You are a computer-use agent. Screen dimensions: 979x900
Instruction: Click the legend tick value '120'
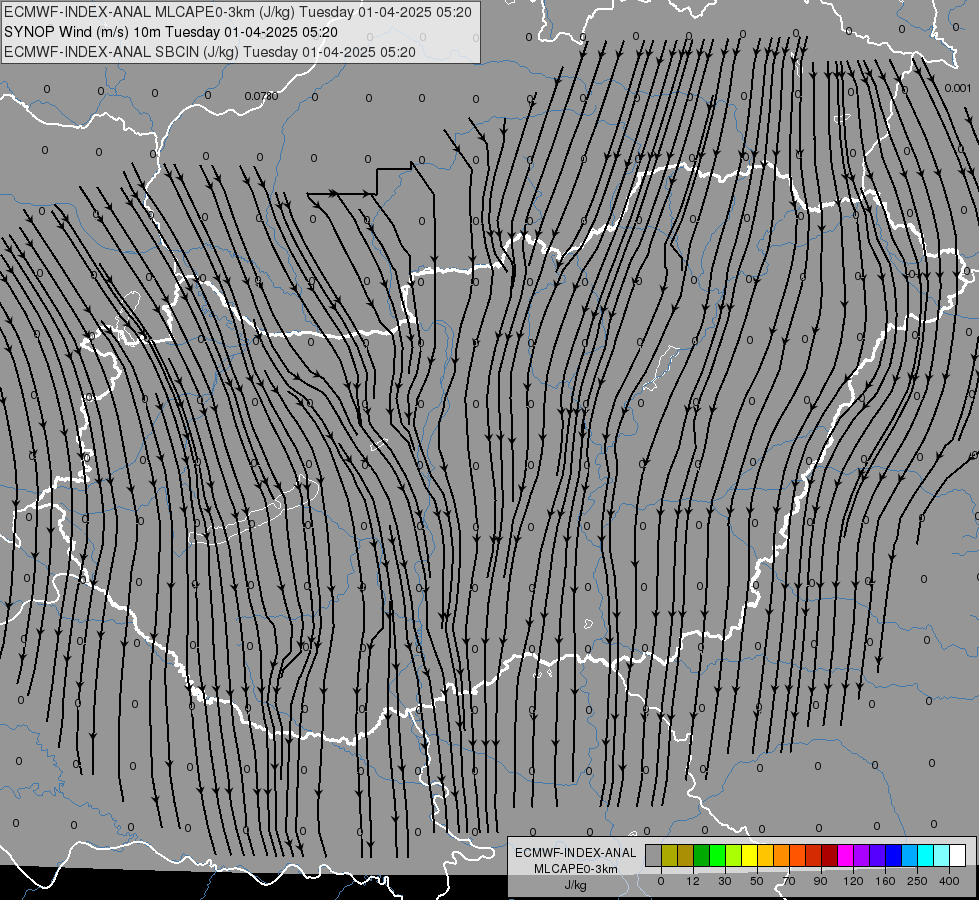[853, 881]
